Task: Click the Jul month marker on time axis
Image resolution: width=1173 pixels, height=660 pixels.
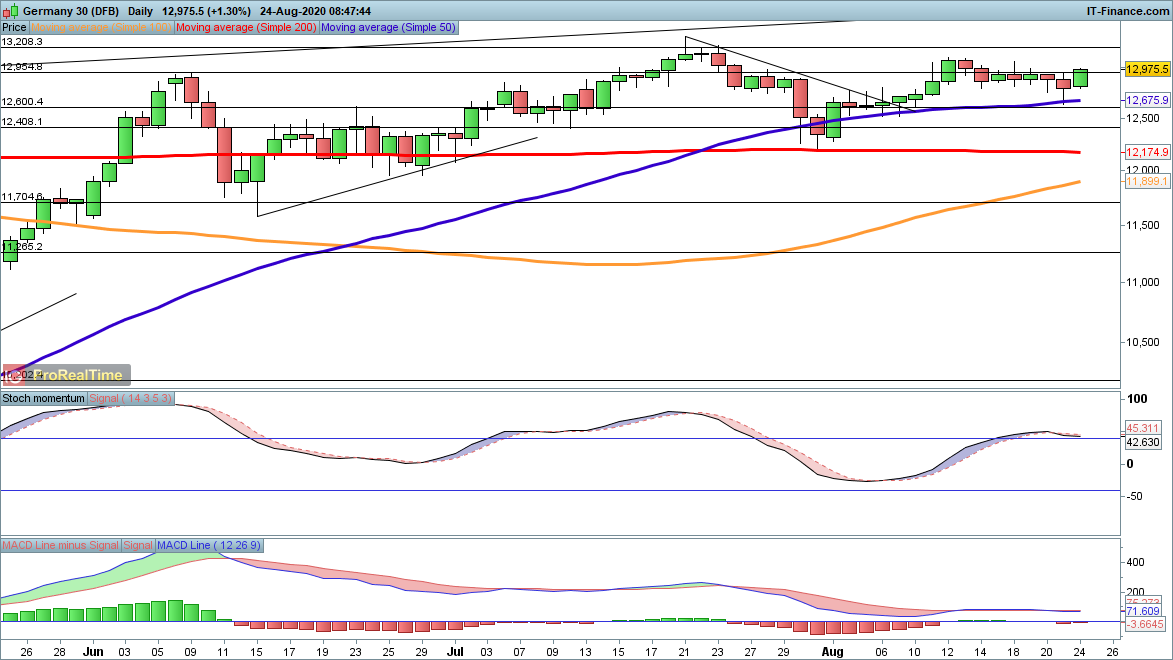Action: (x=455, y=650)
